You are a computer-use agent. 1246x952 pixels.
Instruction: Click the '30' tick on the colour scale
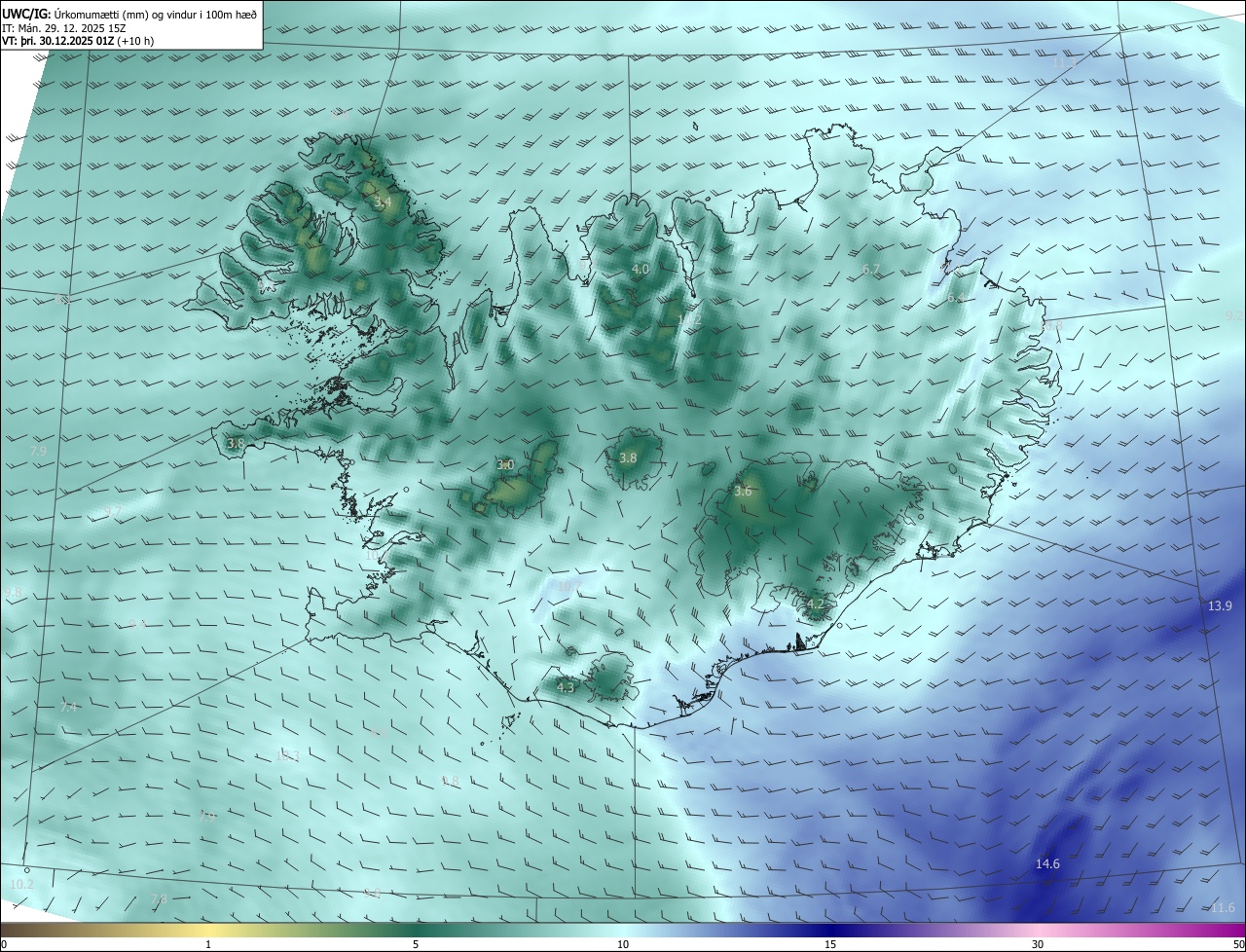click(x=1038, y=944)
